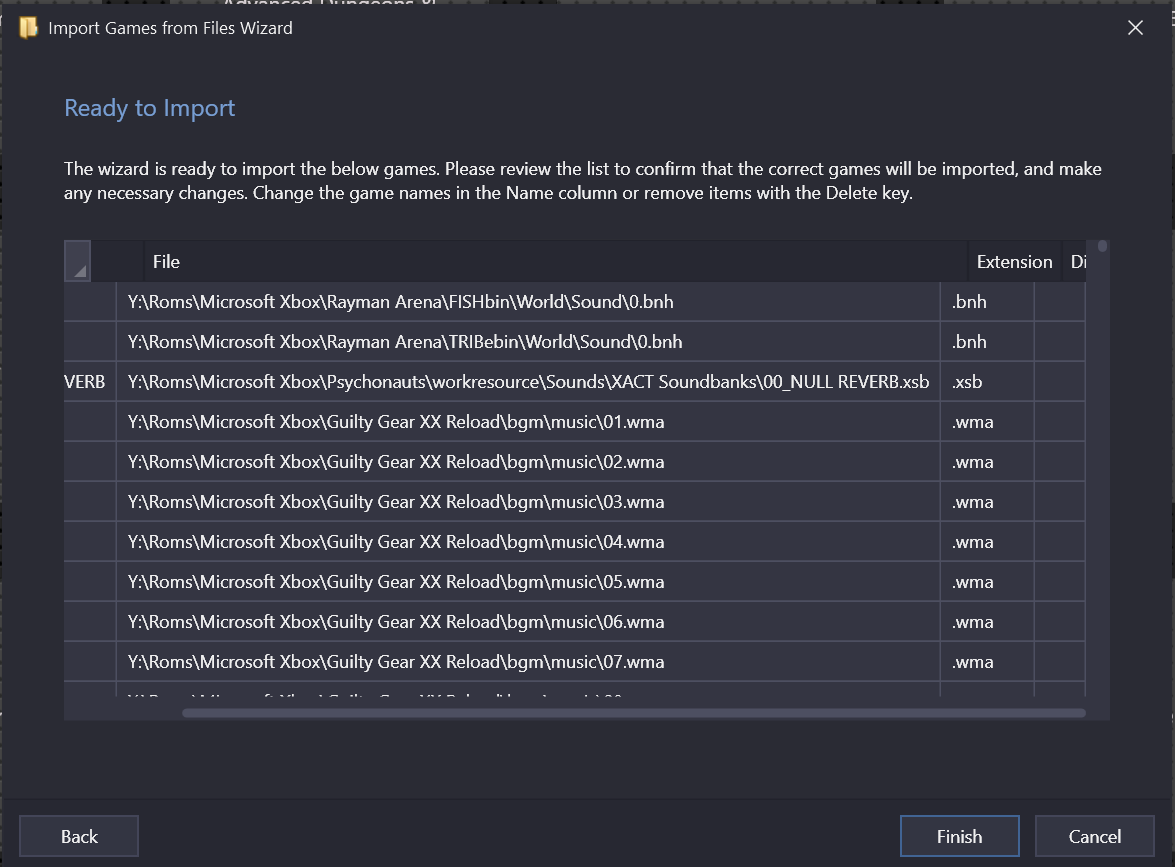Close the Import Games from Files Wizard

(1135, 28)
